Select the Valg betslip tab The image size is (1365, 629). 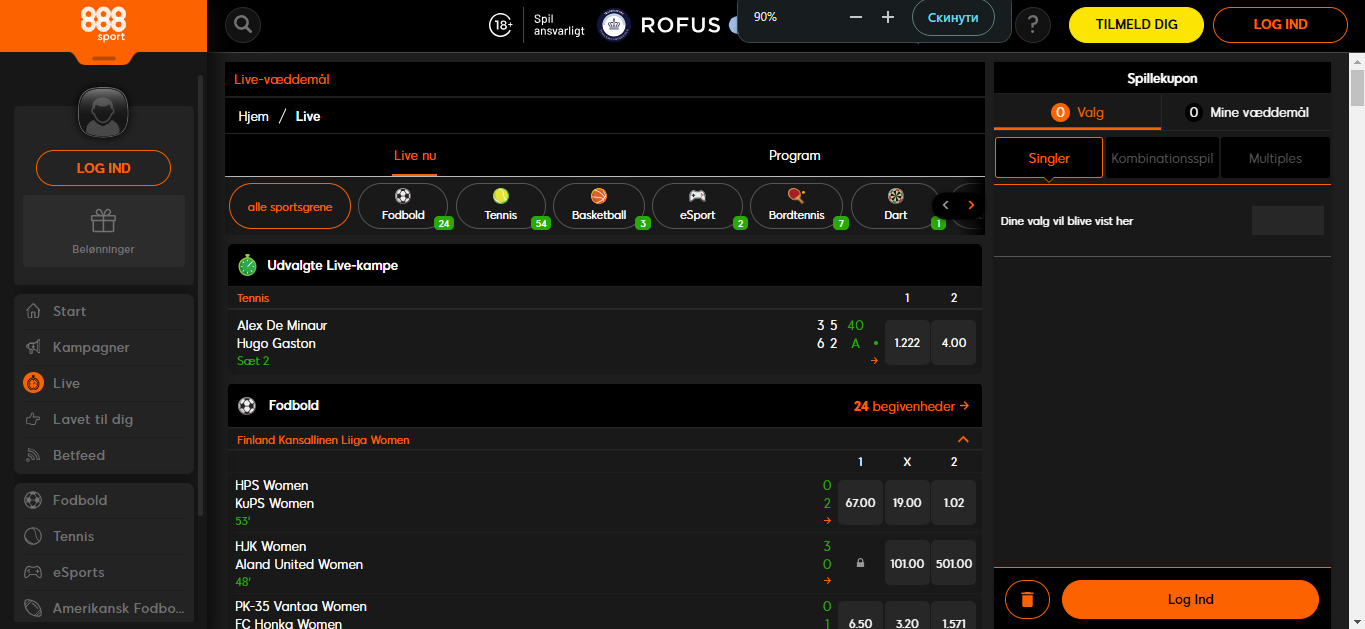[x=1078, y=113]
